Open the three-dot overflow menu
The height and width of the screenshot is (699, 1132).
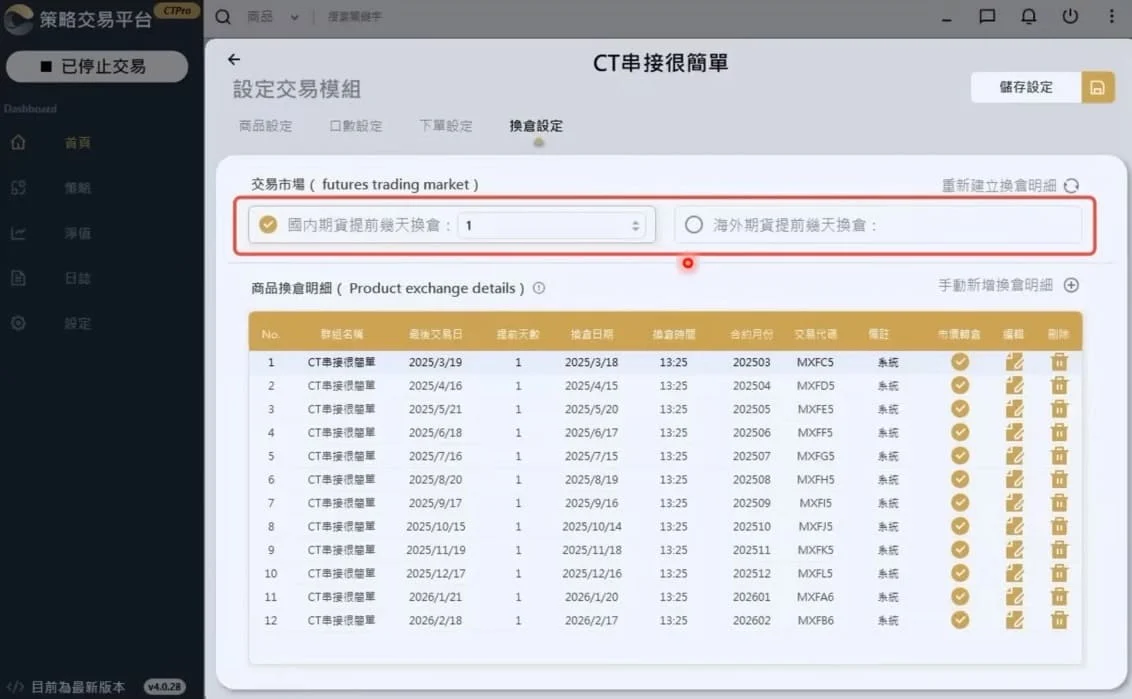1111,16
